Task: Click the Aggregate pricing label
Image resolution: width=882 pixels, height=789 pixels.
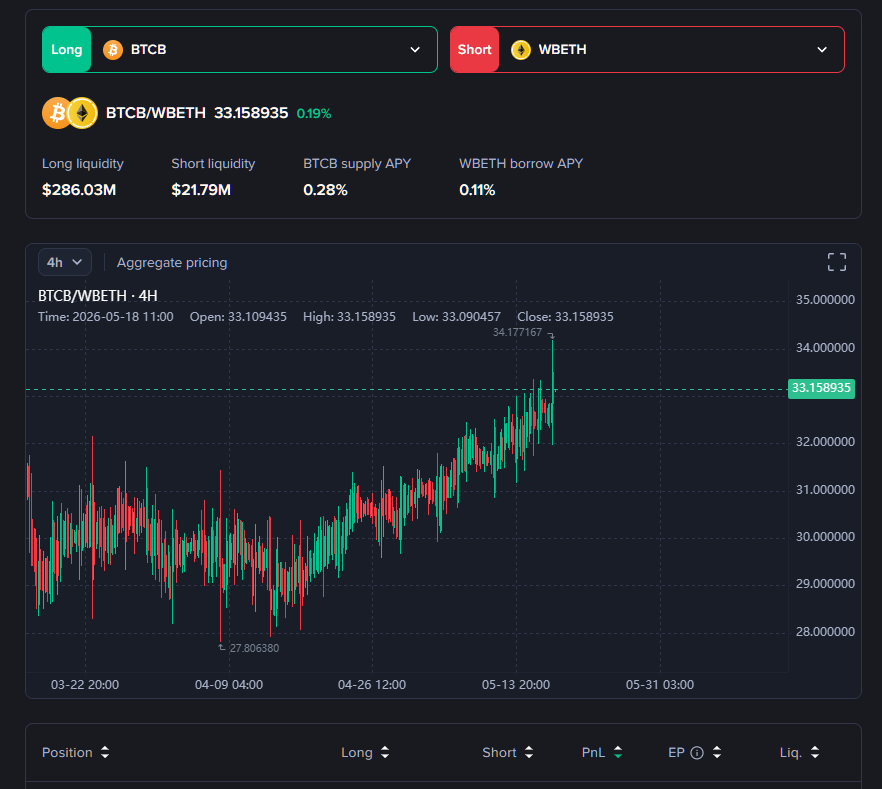Action: [172, 263]
